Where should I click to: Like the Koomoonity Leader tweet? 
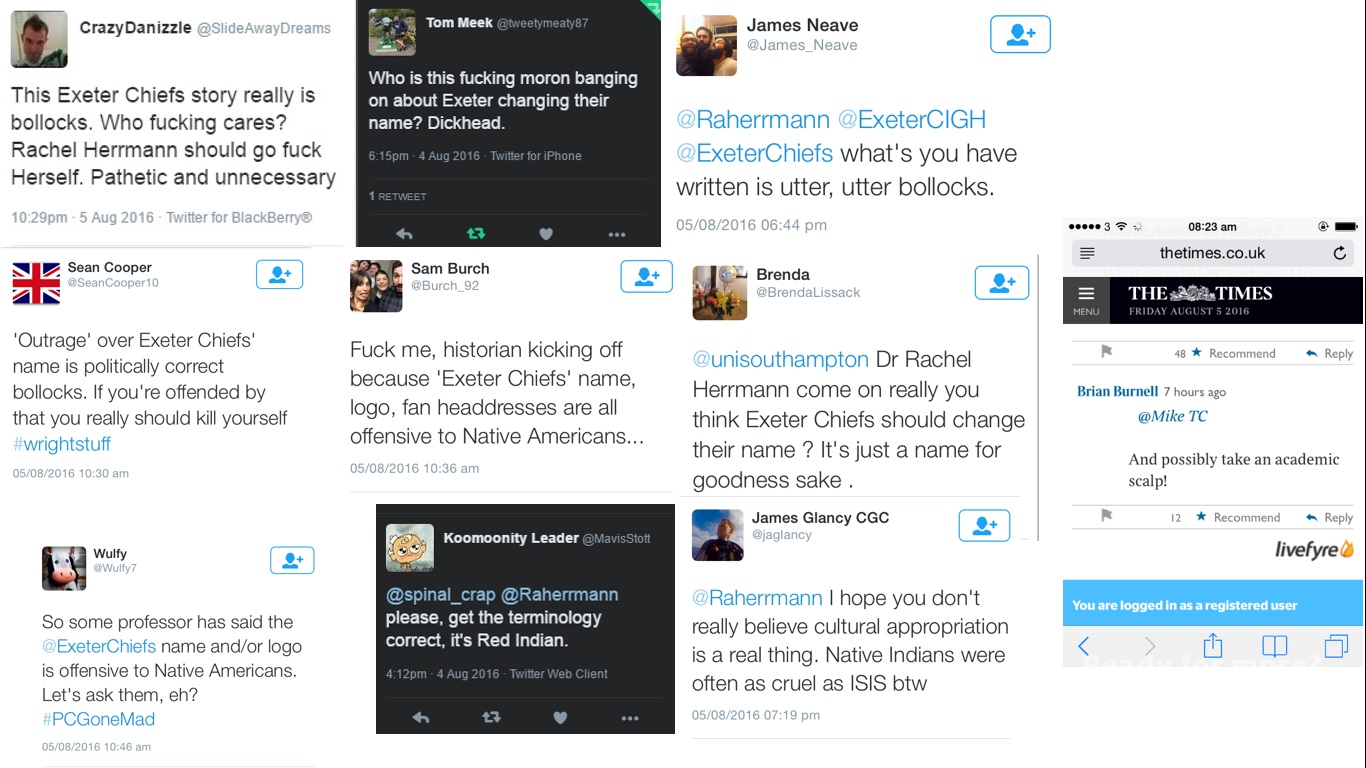[x=560, y=717]
